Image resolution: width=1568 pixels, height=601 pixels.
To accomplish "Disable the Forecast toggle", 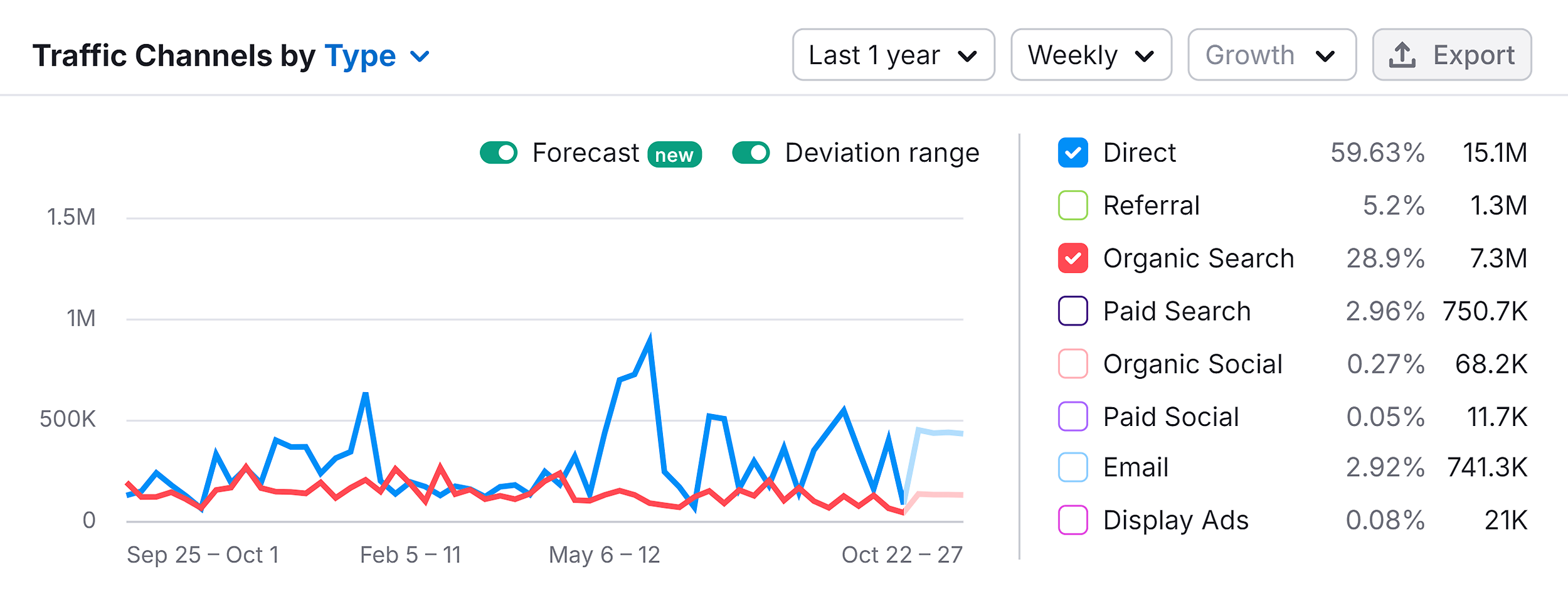I will 497,152.
